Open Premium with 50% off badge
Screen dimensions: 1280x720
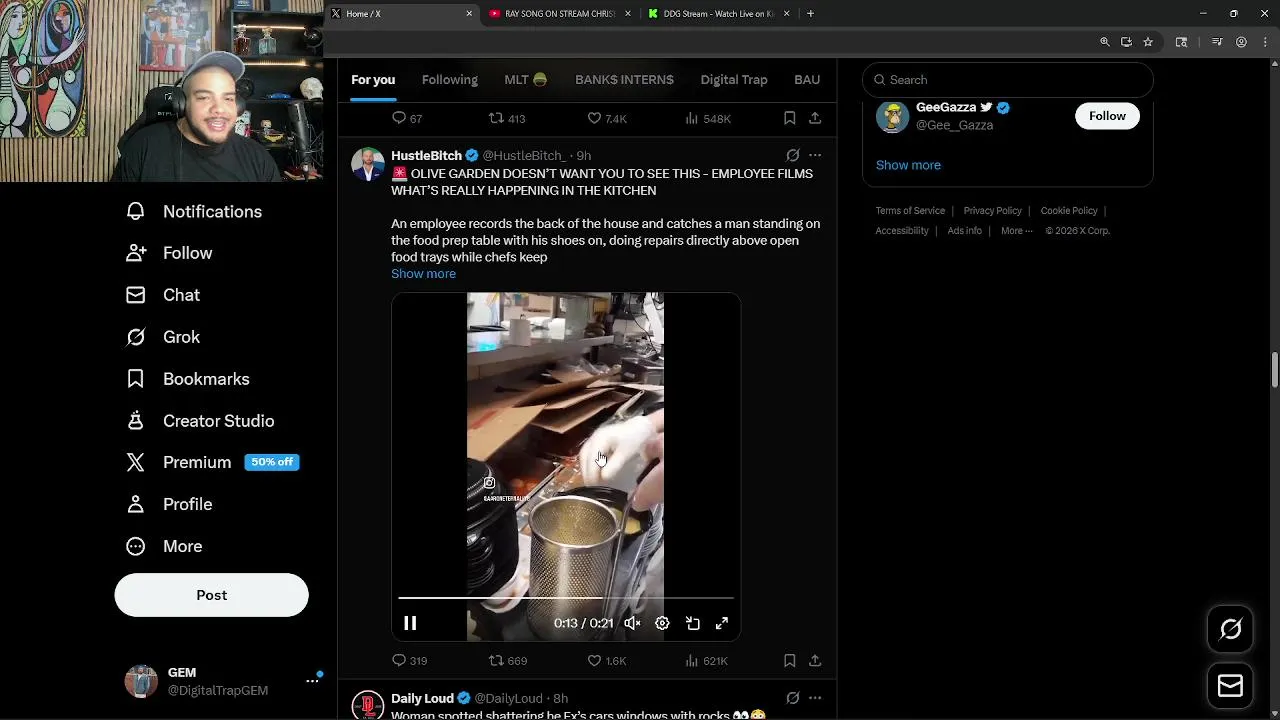click(x=212, y=462)
